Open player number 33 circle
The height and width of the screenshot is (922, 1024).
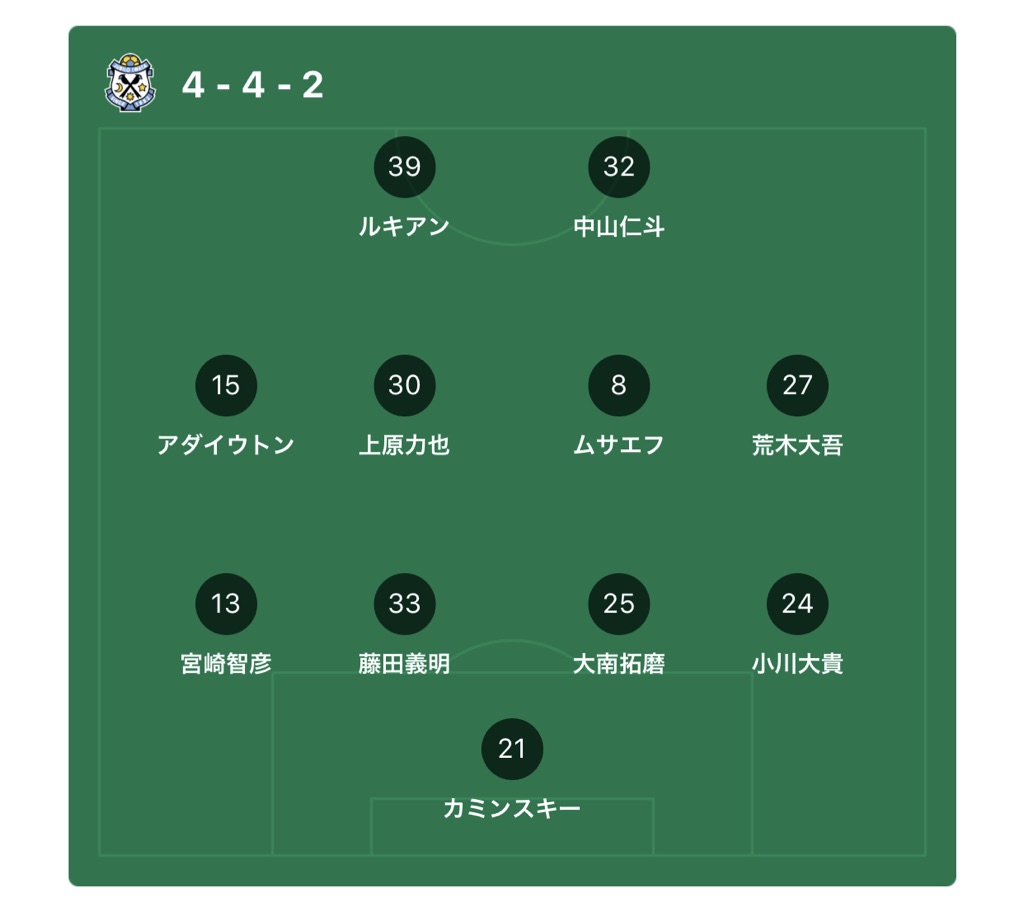coord(404,604)
